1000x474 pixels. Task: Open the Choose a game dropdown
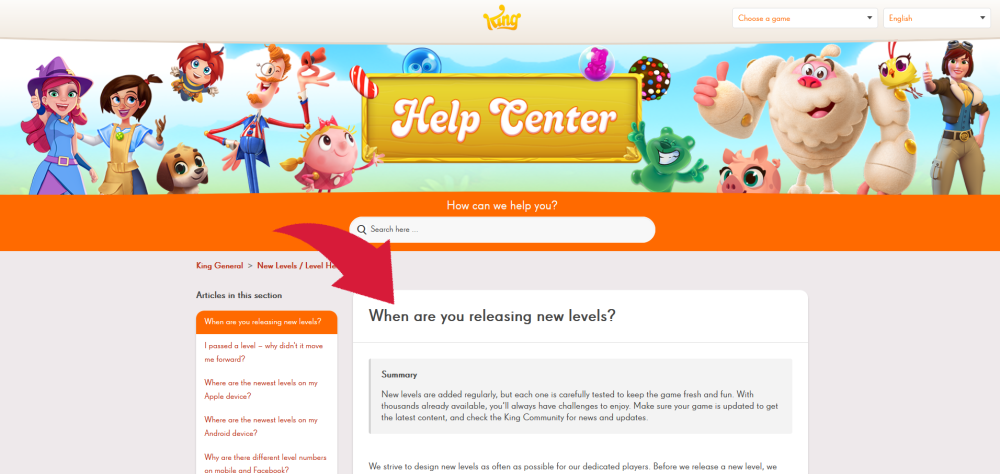pos(805,18)
